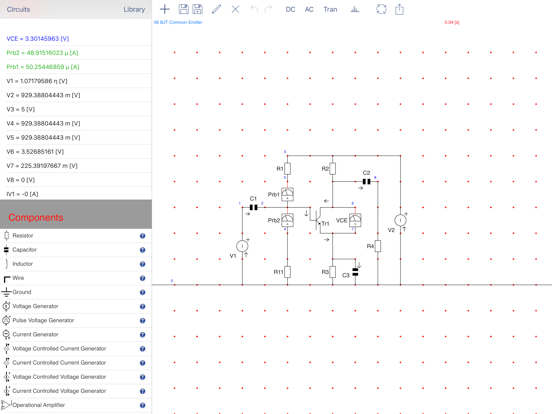
Task: Select Current Controlled Current Generator
Action: tap(76, 362)
